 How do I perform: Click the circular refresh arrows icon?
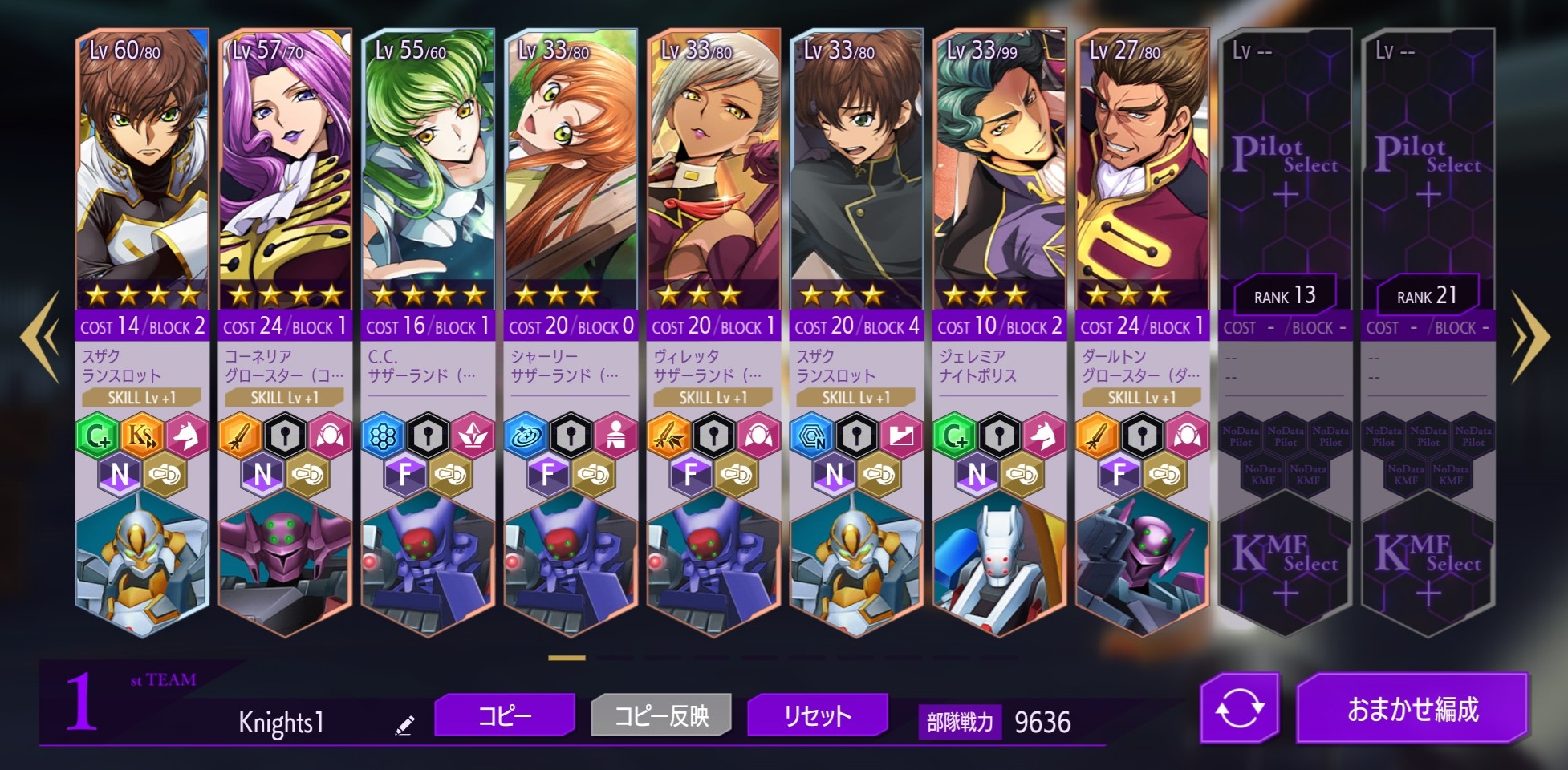(x=1240, y=709)
